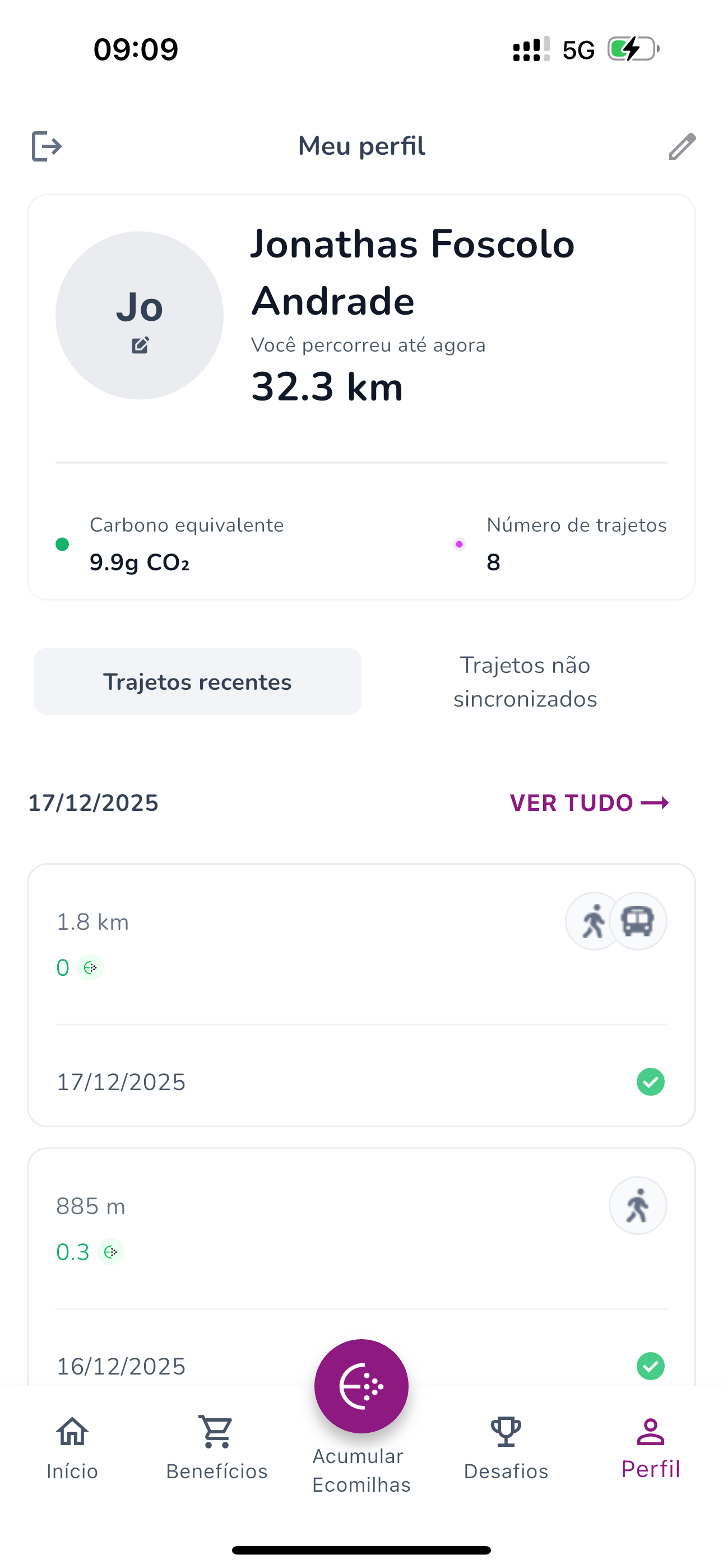The height and width of the screenshot is (1568, 723).
Task: Tap the ecomilhas coin icon beside 0
Action: point(90,967)
